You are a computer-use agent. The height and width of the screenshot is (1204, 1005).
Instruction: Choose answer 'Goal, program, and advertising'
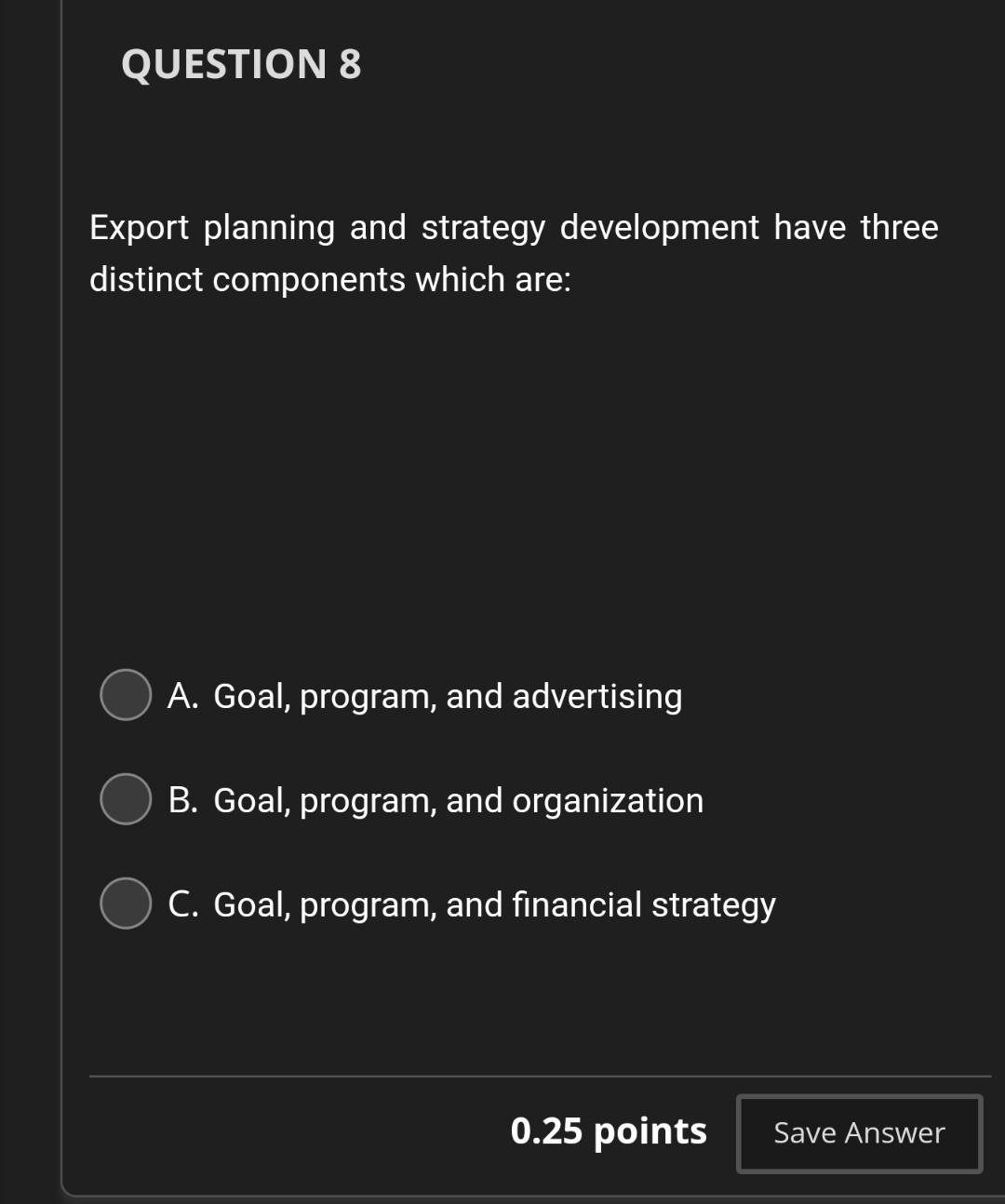coord(425,695)
